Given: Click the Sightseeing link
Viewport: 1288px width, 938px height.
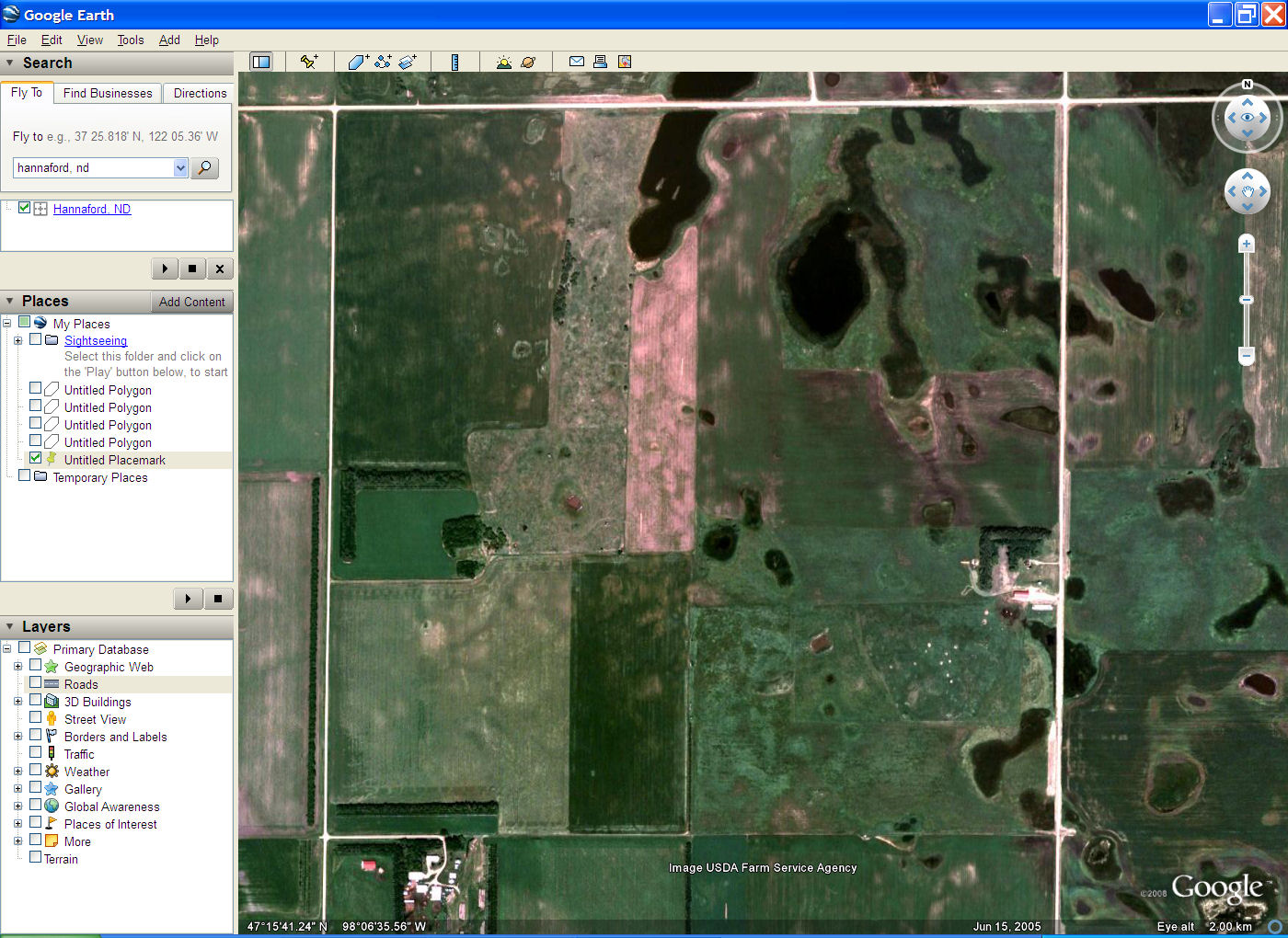Looking at the screenshot, I should [x=96, y=340].
